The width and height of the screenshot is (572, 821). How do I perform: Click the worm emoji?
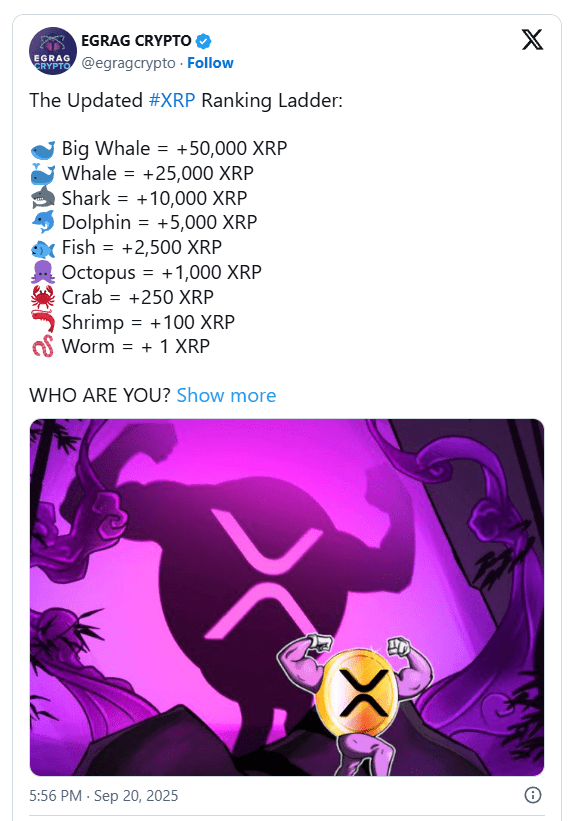click(x=42, y=347)
